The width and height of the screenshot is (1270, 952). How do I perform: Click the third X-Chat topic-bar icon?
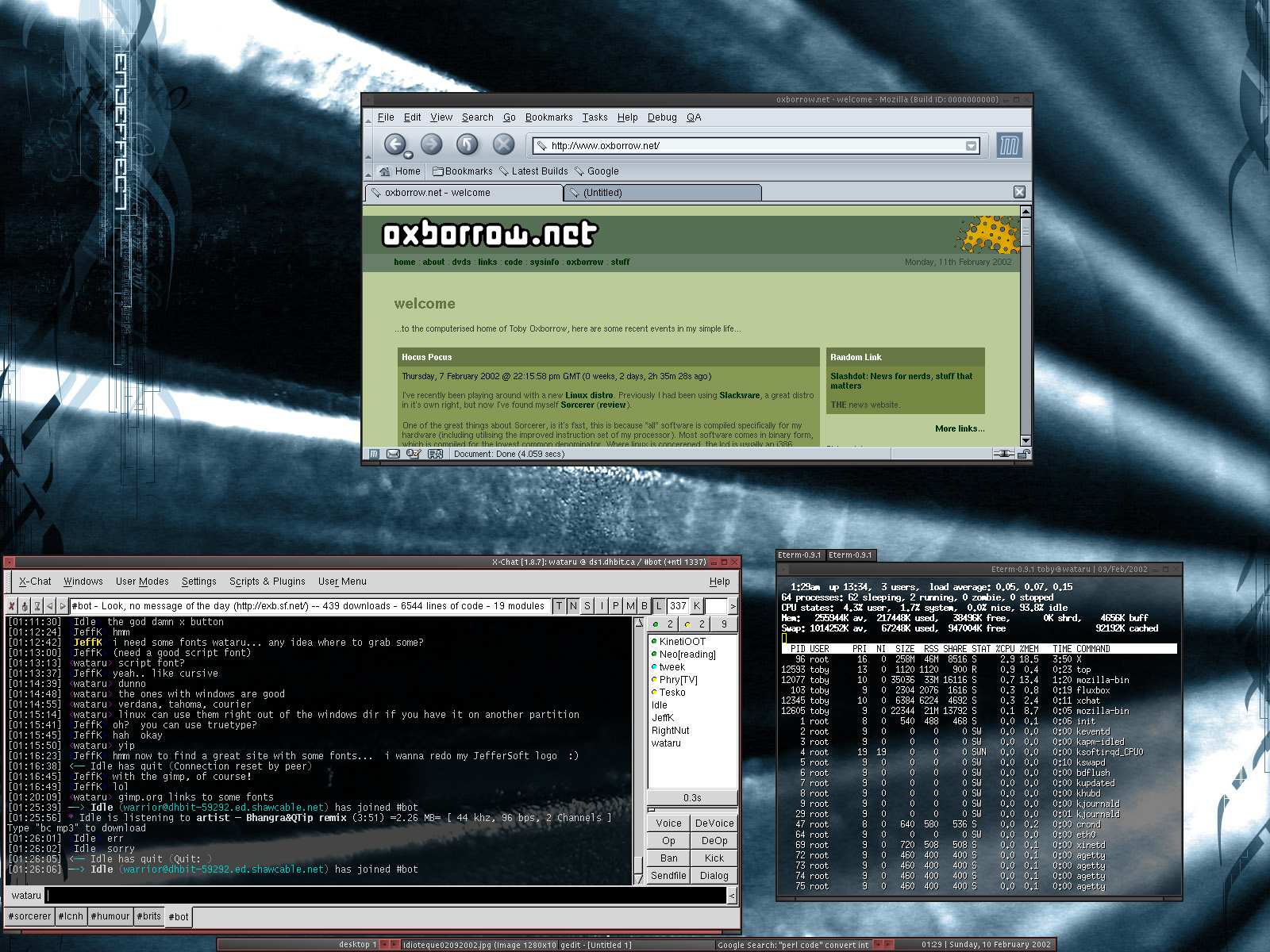coord(37,606)
